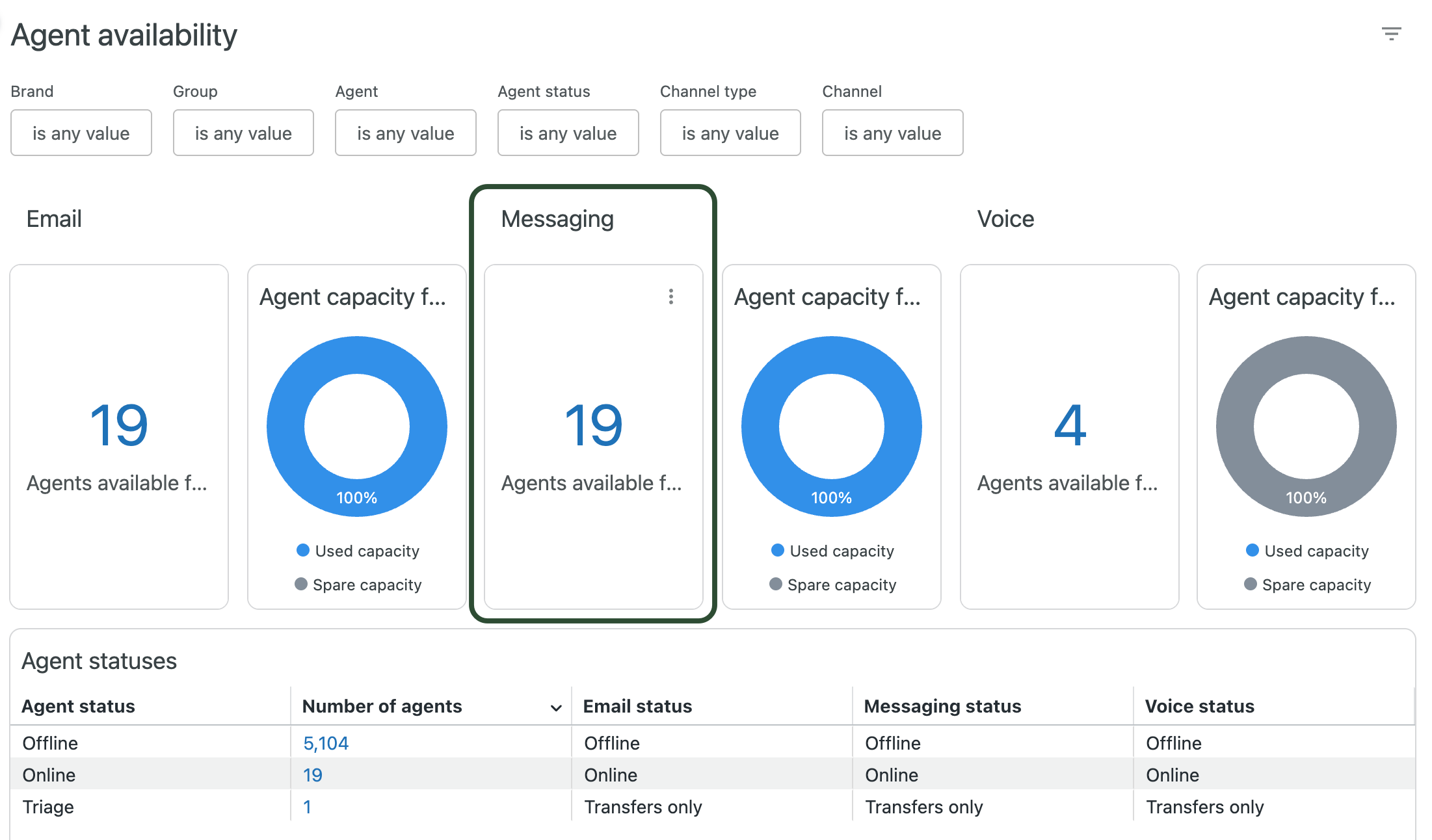The image size is (1432, 840).
Task: Click the Messaging section heading
Action: click(x=557, y=219)
